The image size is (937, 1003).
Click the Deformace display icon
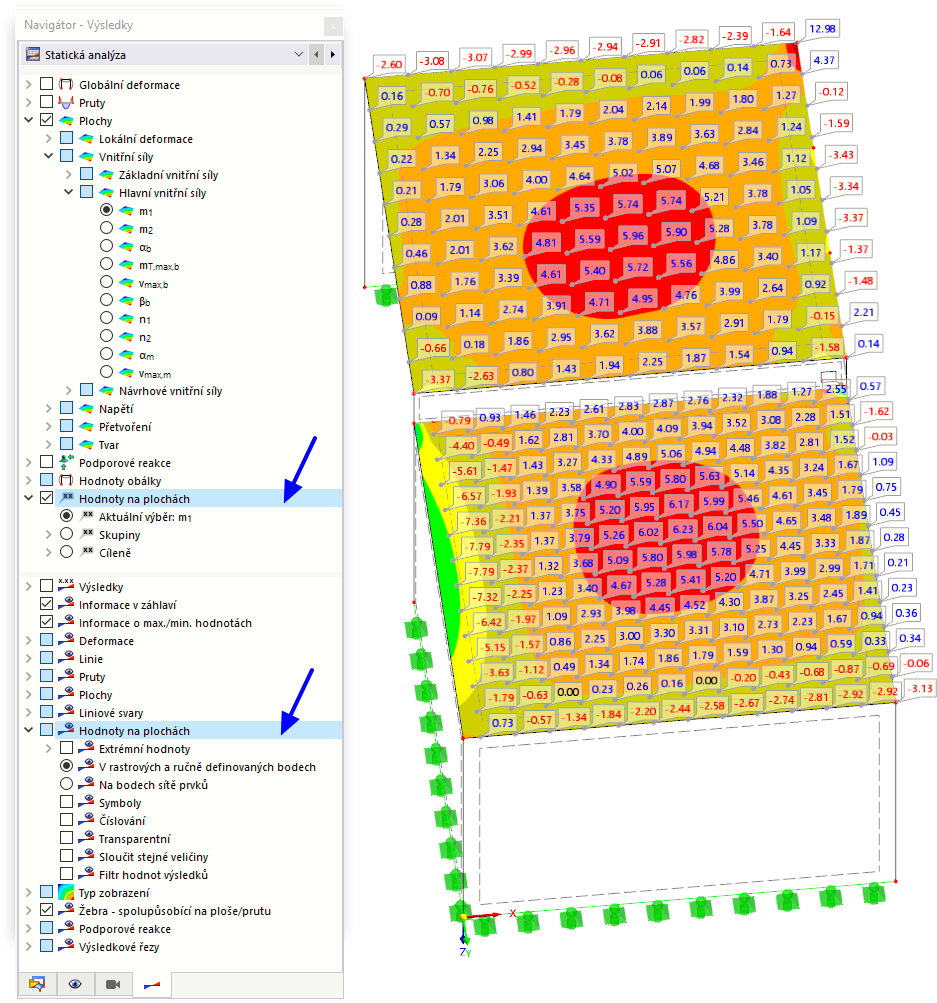click(x=66, y=640)
